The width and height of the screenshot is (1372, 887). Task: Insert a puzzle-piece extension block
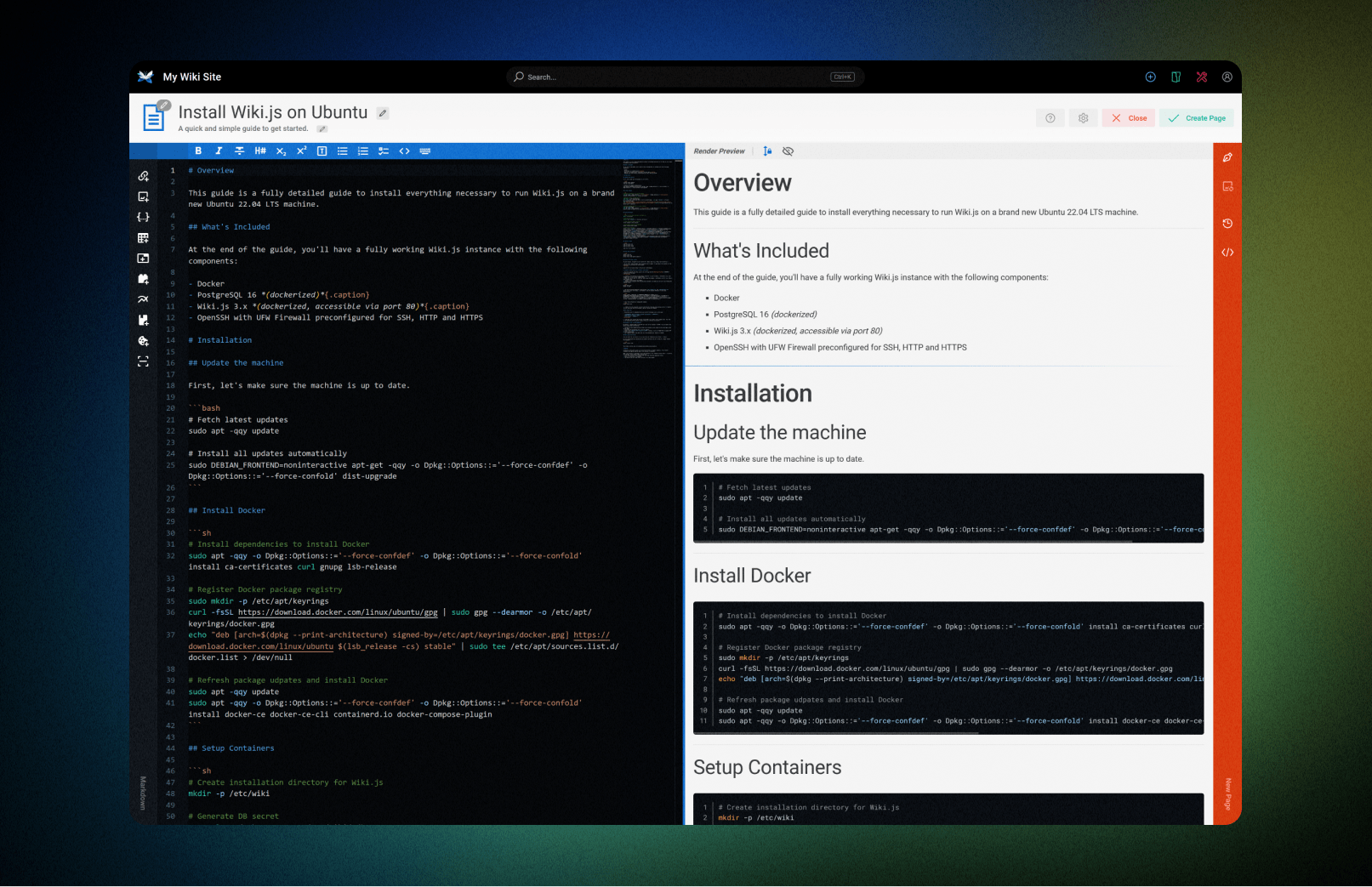point(143,279)
